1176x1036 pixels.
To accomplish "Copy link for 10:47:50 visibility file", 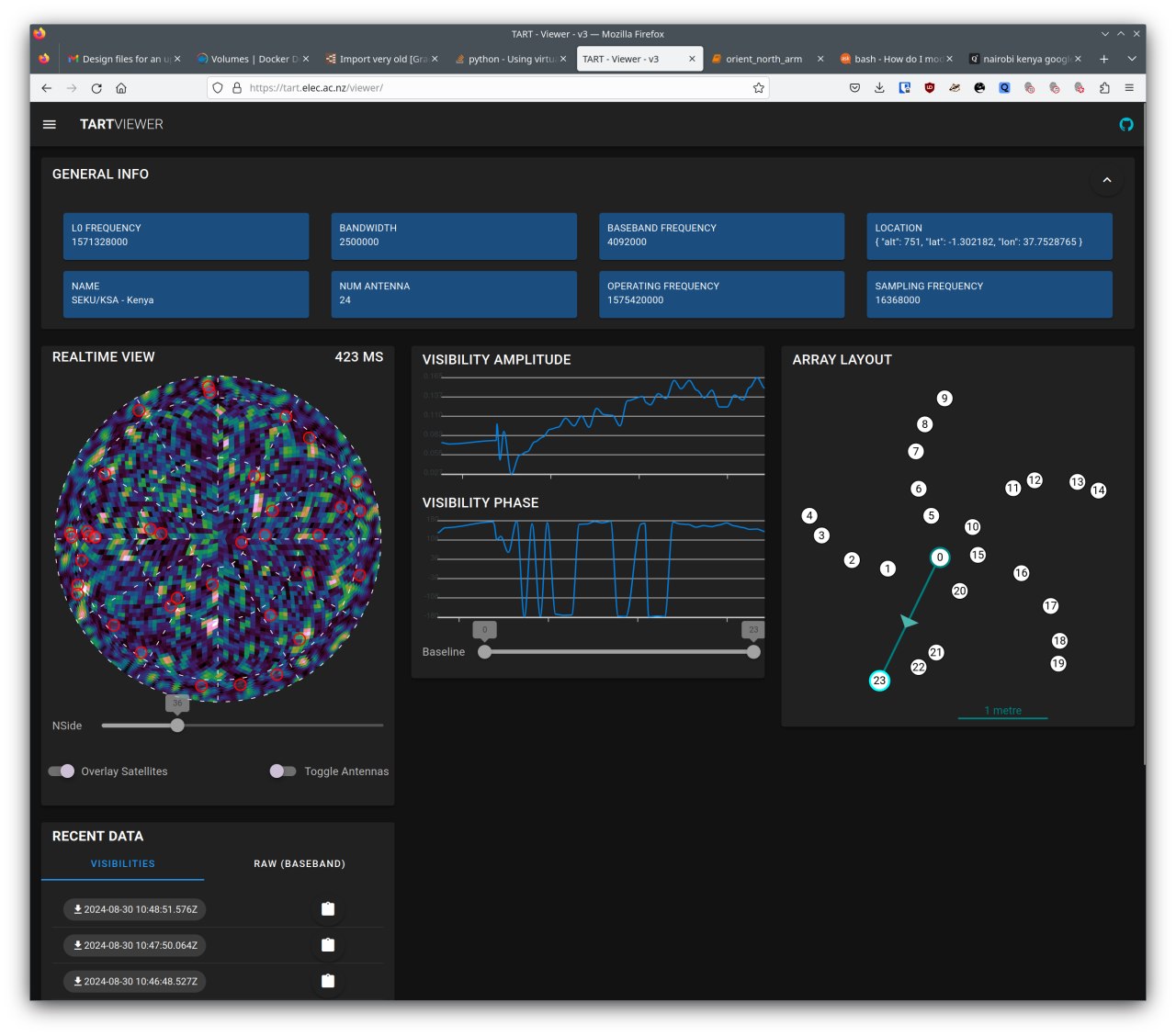I will tap(327, 945).
